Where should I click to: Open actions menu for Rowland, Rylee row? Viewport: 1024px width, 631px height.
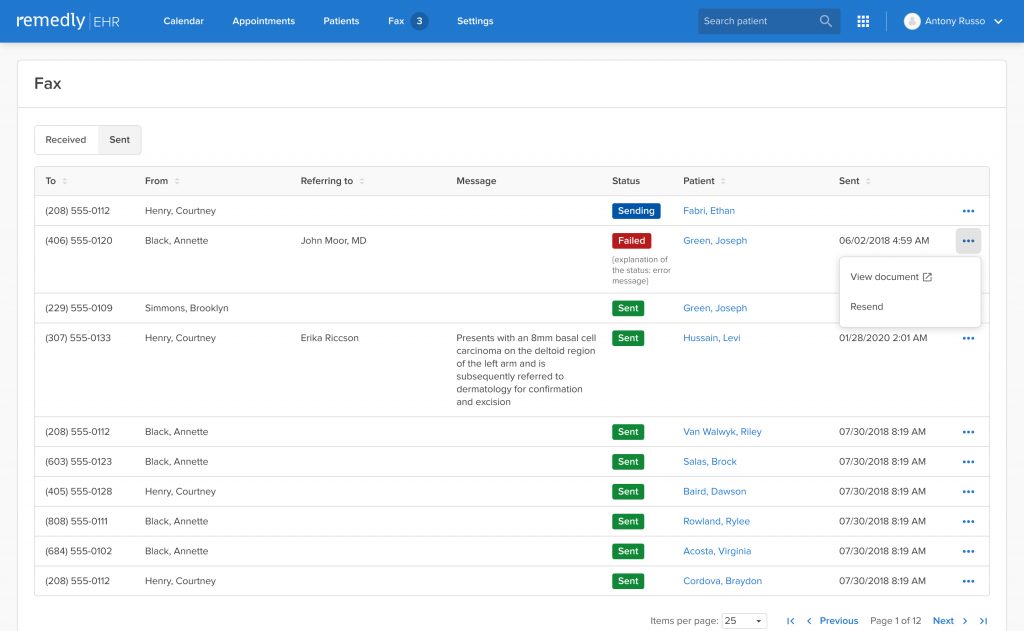coord(968,521)
